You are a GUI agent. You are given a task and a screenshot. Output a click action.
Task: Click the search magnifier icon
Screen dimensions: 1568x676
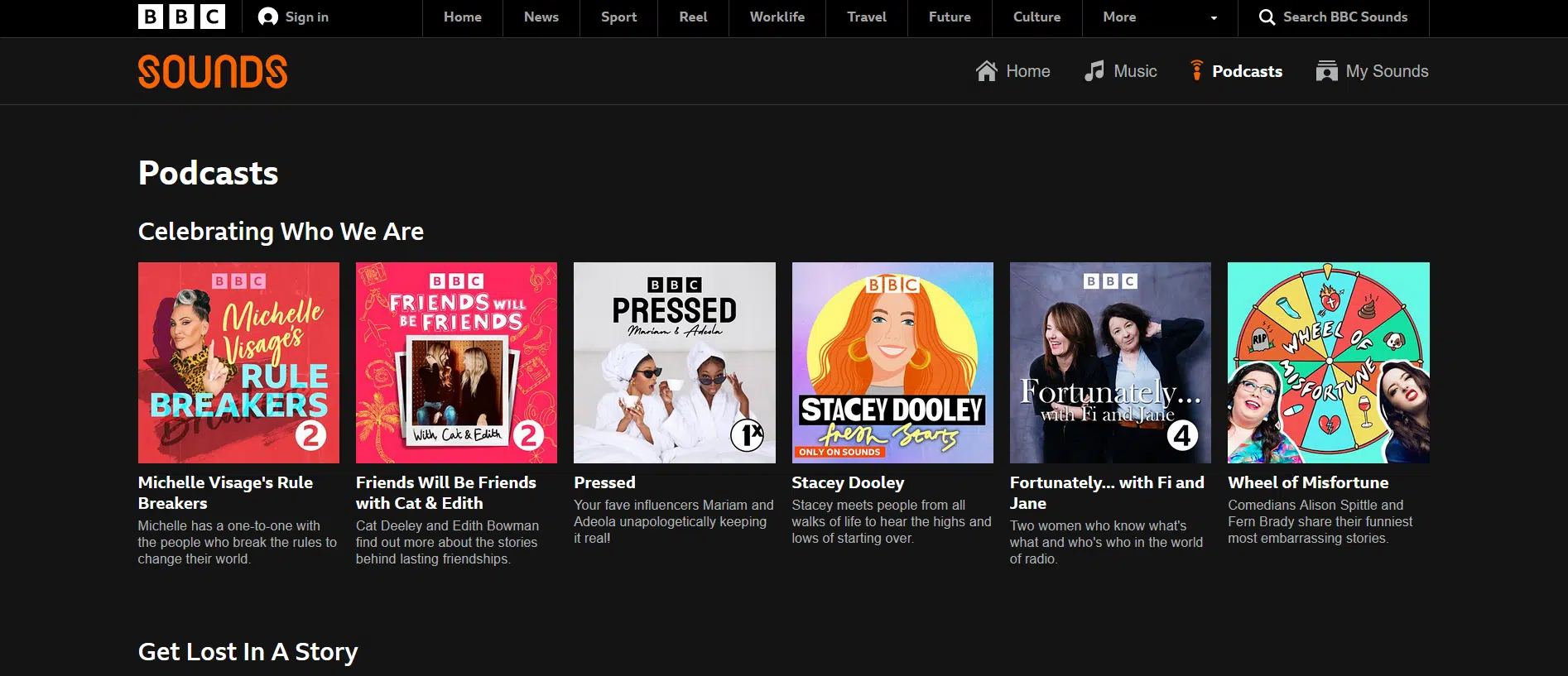[1267, 17]
